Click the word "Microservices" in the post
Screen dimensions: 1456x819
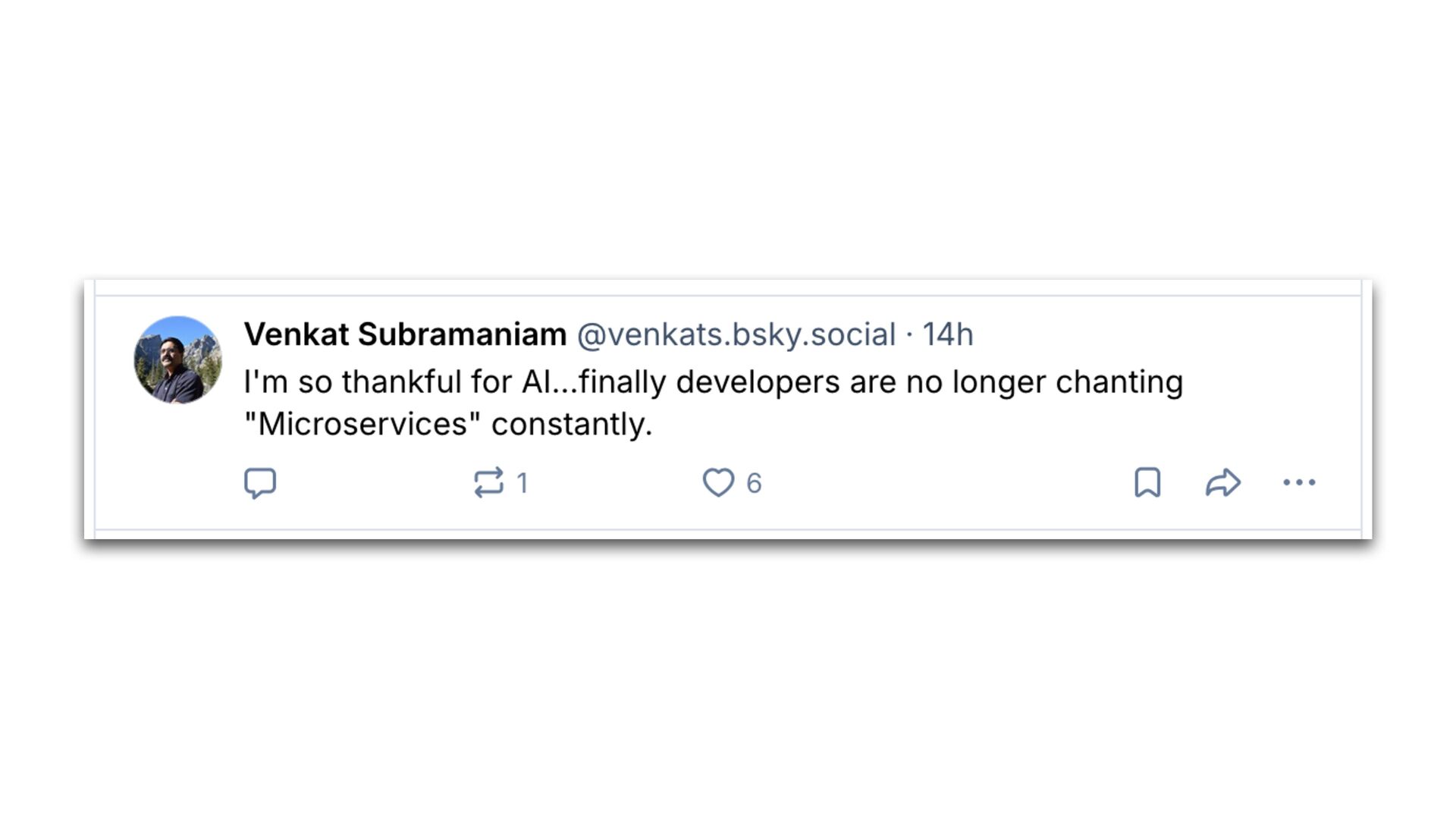tap(362, 424)
